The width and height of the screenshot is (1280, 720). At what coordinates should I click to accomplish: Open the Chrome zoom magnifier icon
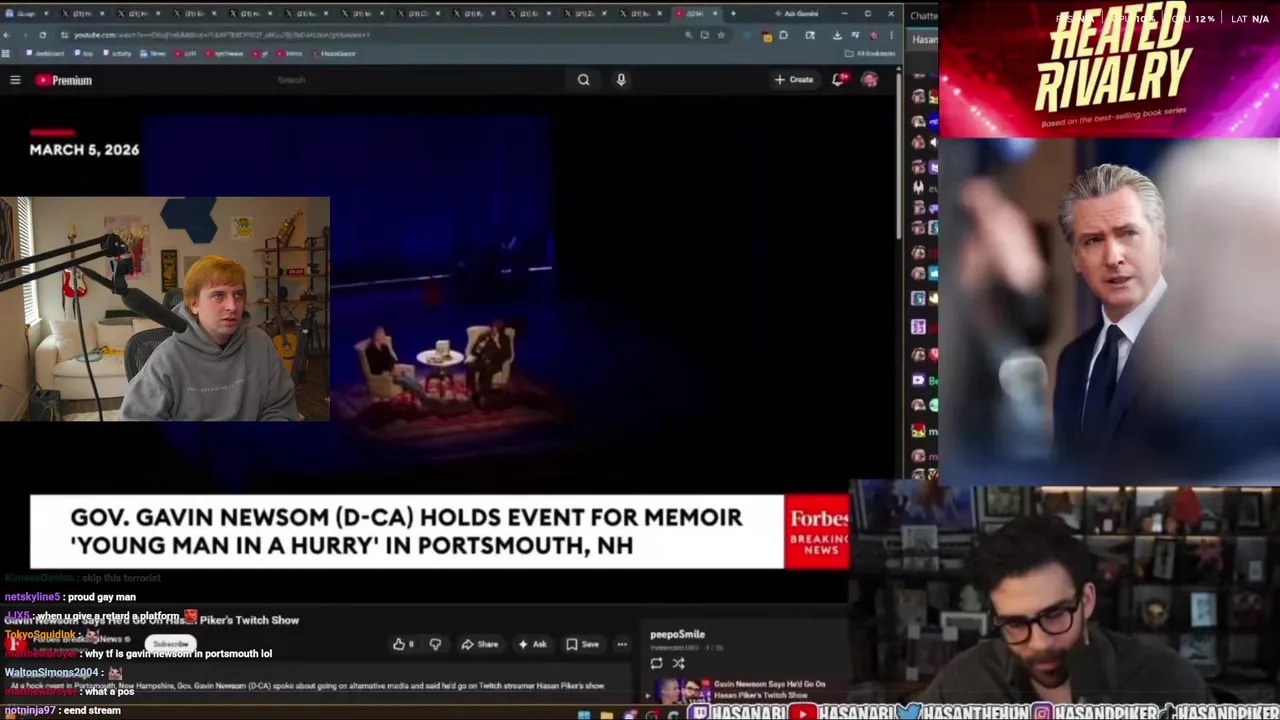pos(688,35)
